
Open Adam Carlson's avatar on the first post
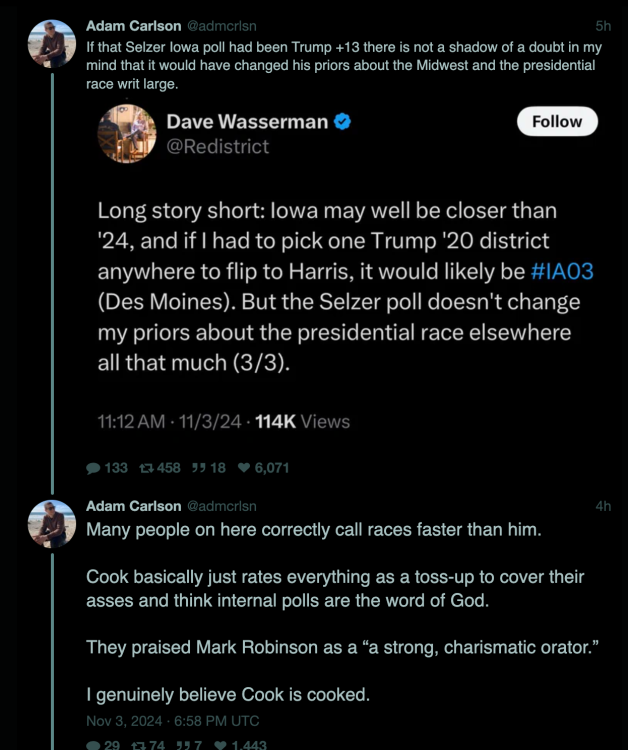coord(52,43)
